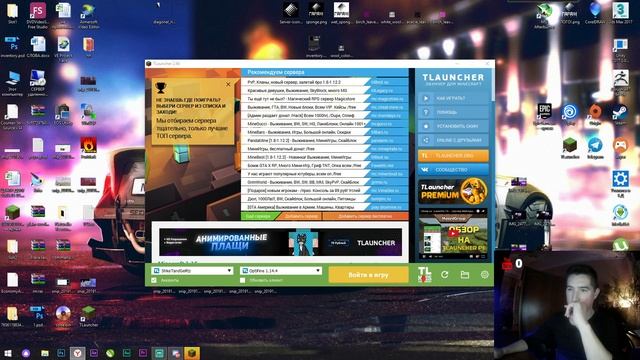Open the VK 'Сообщество' button
This screenshot has height=360, width=640.
click(453, 169)
